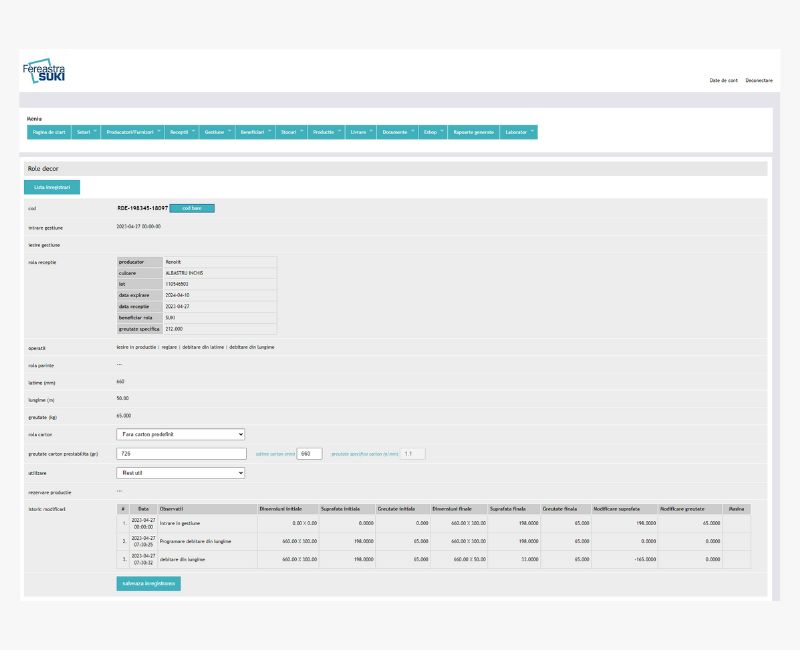
Task: Open the Setari menu
Action: click(84, 132)
